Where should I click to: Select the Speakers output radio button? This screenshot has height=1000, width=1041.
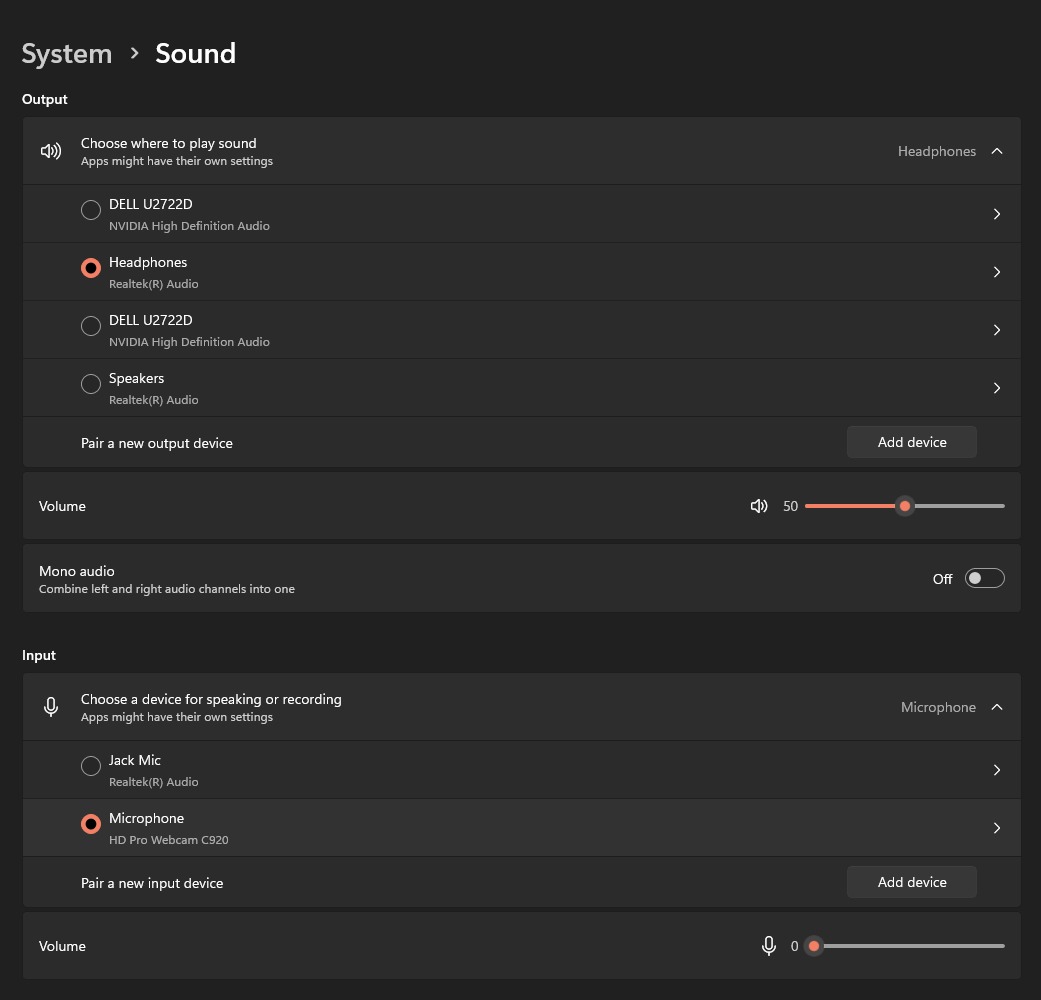91,384
